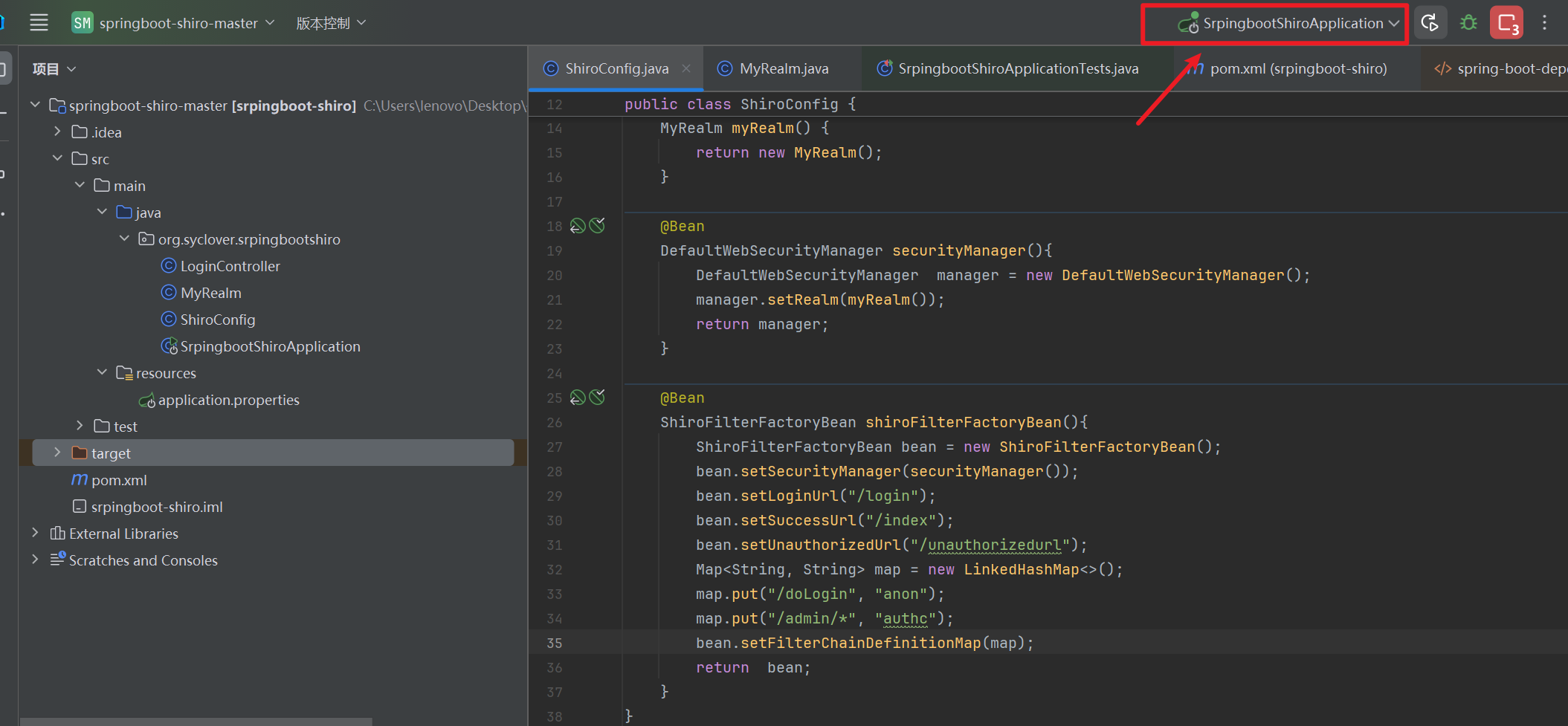Click line number 35 in the gutter
Viewport: 1568px width, 726px height.
(x=555, y=643)
